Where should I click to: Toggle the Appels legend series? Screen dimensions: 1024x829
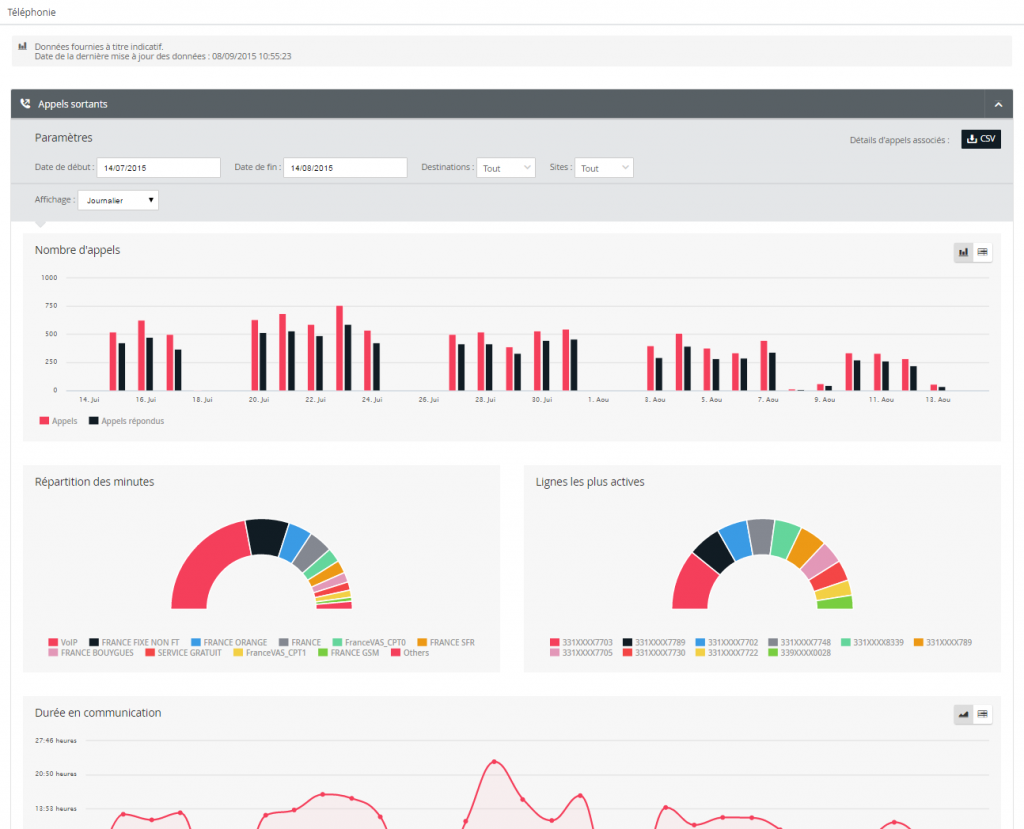coord(58,421)
